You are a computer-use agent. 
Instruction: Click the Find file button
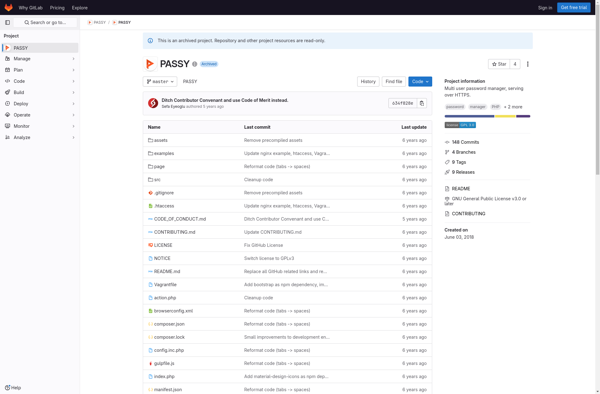[394, 81]
